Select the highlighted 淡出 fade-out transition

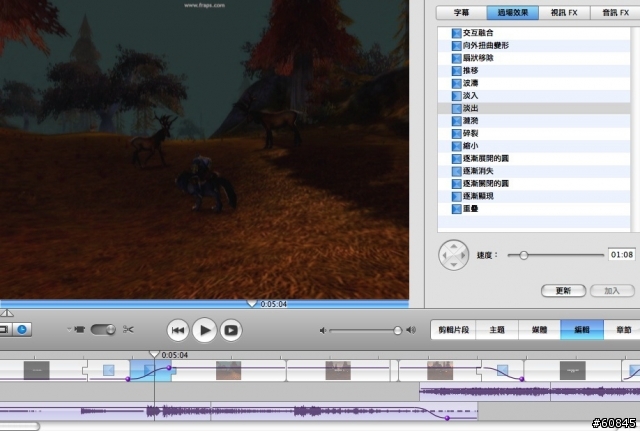coord(534,108)
